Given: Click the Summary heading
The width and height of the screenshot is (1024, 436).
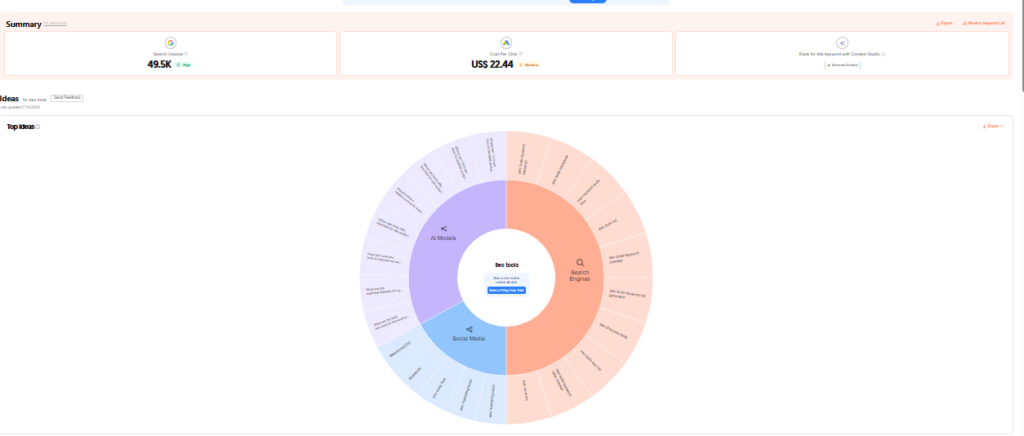Looking at the screenshot, I should pyautogui.click(x=24, y=24).
